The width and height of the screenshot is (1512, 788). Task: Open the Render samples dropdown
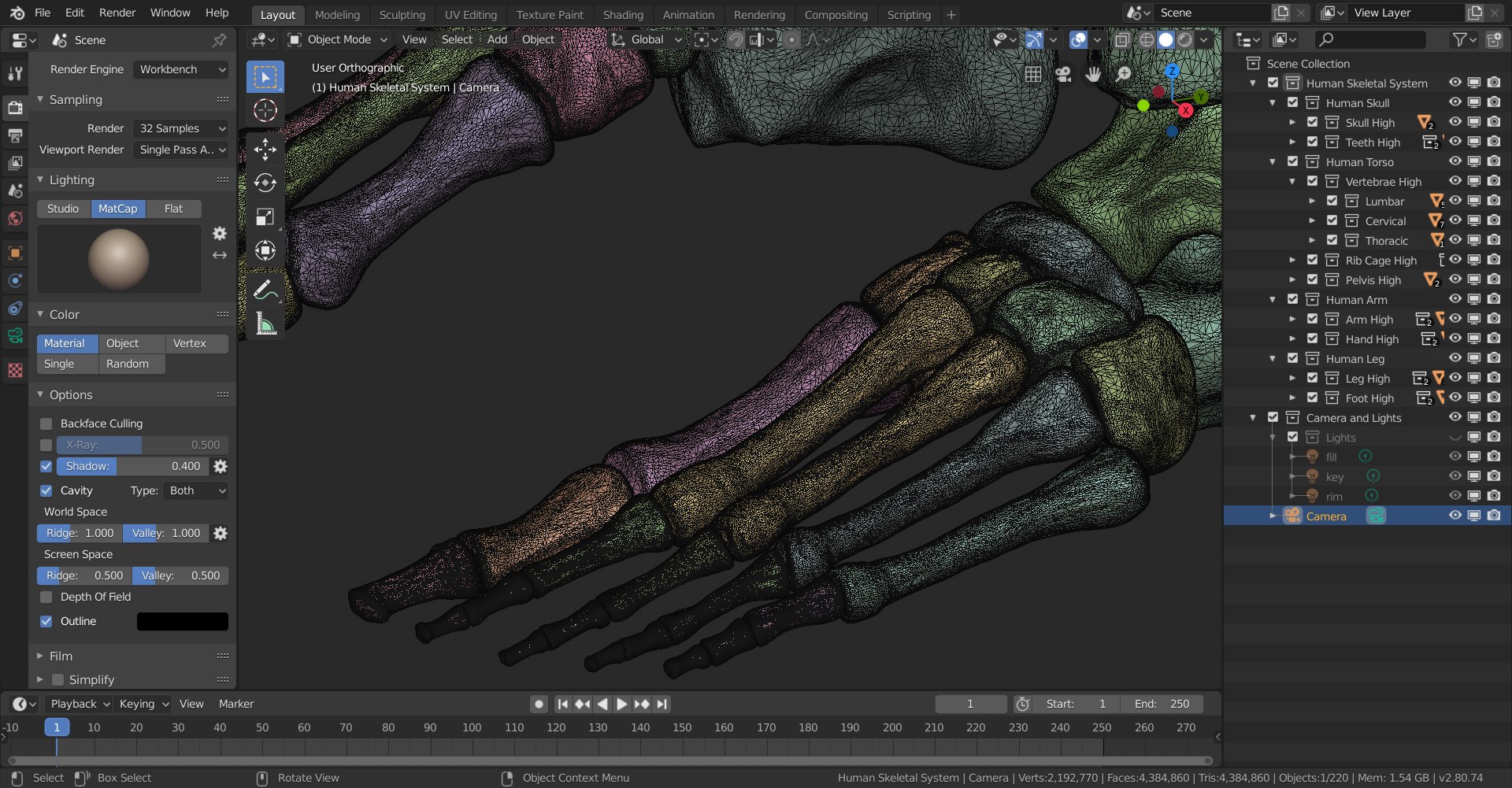tap(181, 128)
